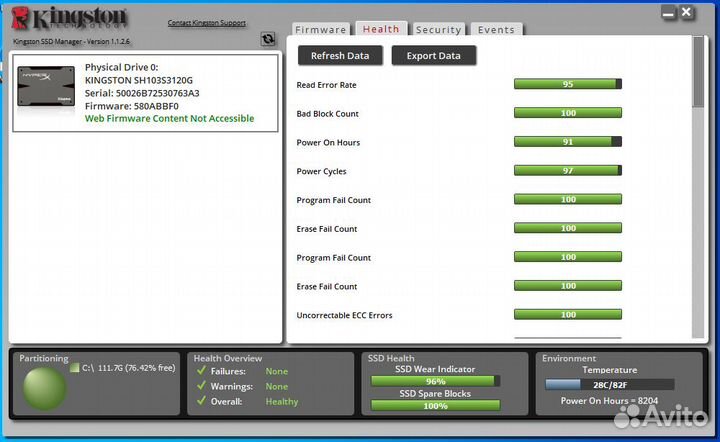Click the Kingston logo
720x442 pixels.
[x=69, y=19]
